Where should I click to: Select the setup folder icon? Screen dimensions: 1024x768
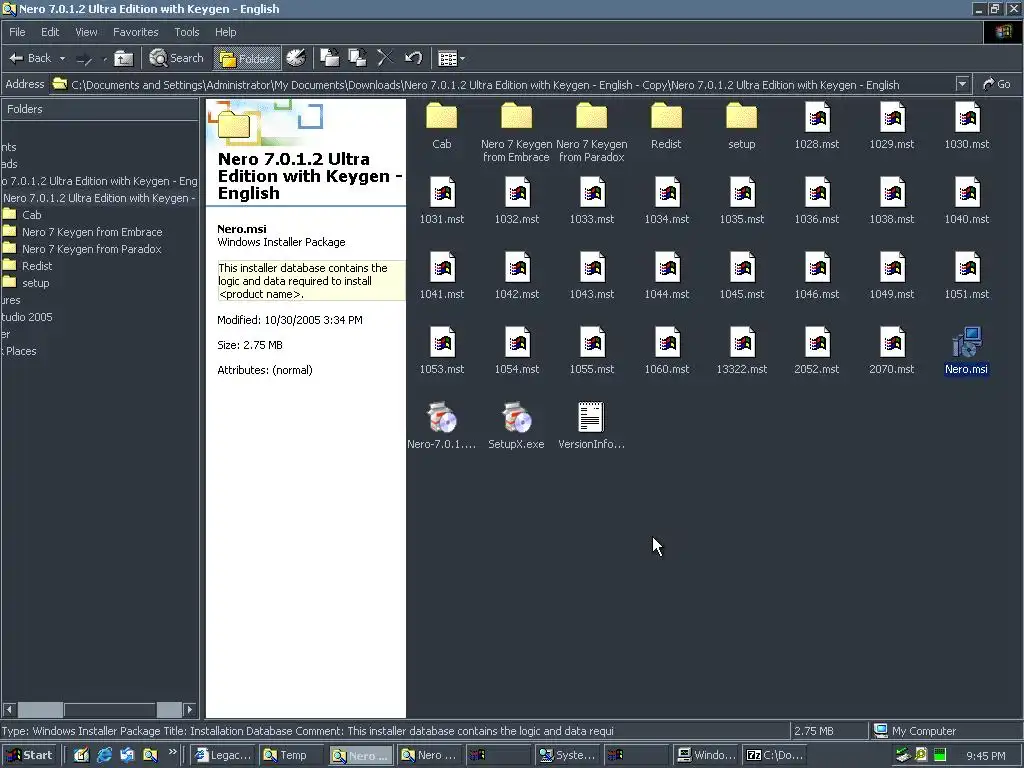[x=741, y=127]
